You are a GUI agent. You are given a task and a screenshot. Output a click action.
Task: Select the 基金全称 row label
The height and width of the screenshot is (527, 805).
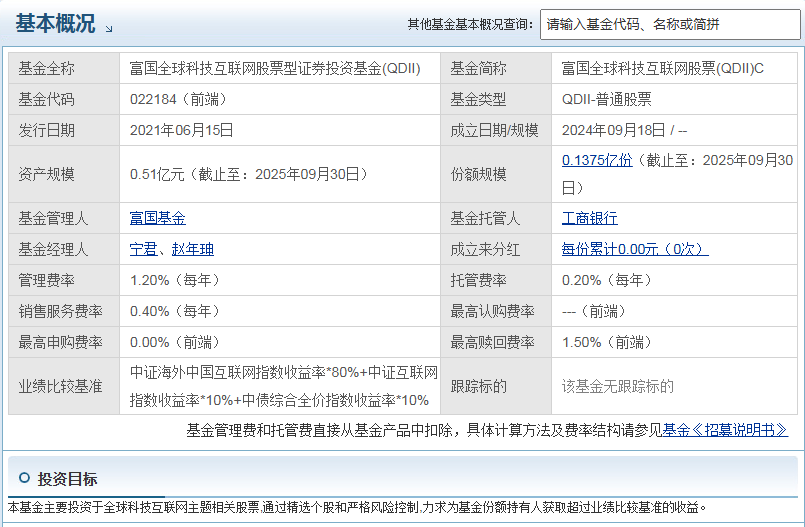pyautogui.click(x=46, y=68)
